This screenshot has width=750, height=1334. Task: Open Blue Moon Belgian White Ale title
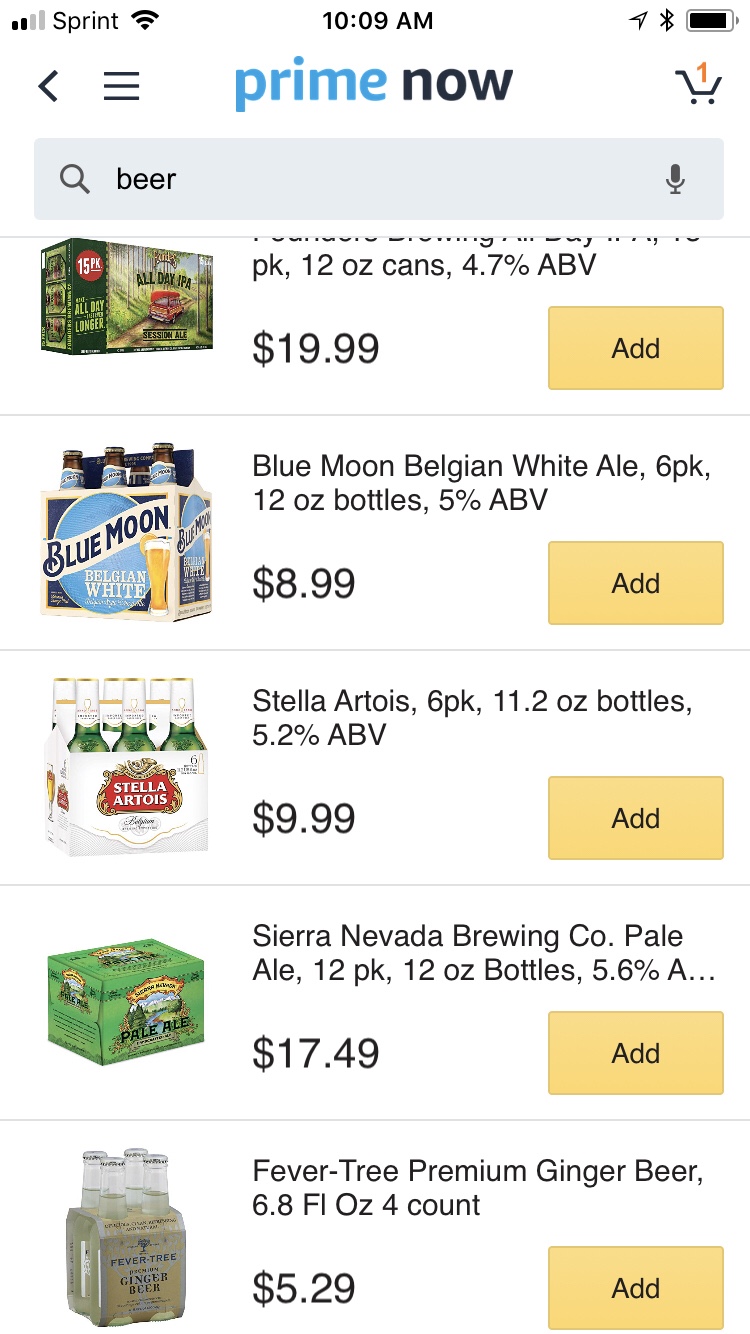(x=481, y=483)
